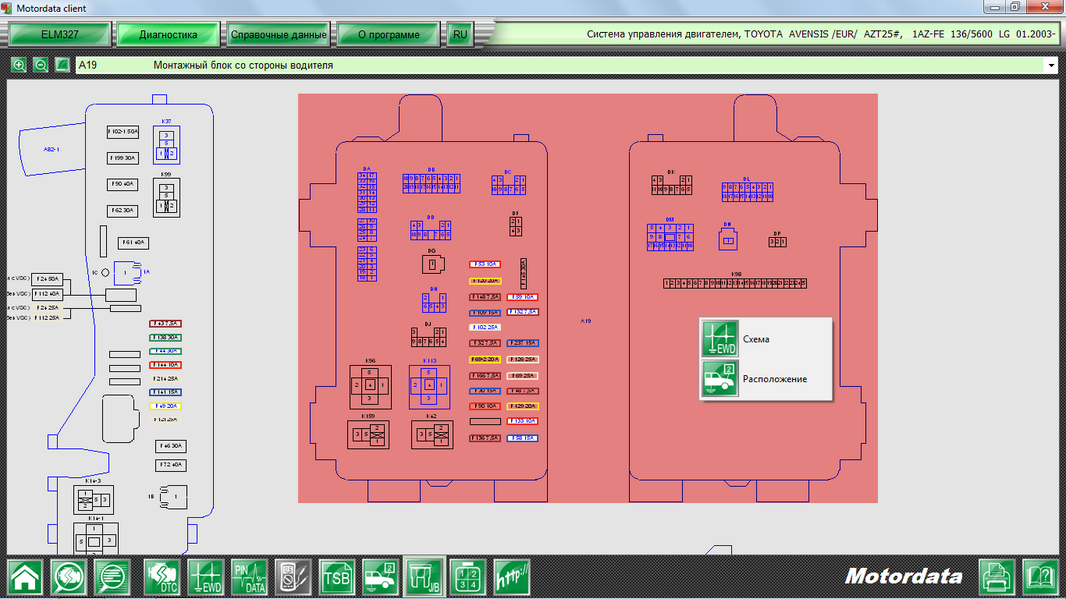The height and width of the screenshot is (599, 1066).
Task: Select connector DB in red block
Action: click(x=432, y=183)
